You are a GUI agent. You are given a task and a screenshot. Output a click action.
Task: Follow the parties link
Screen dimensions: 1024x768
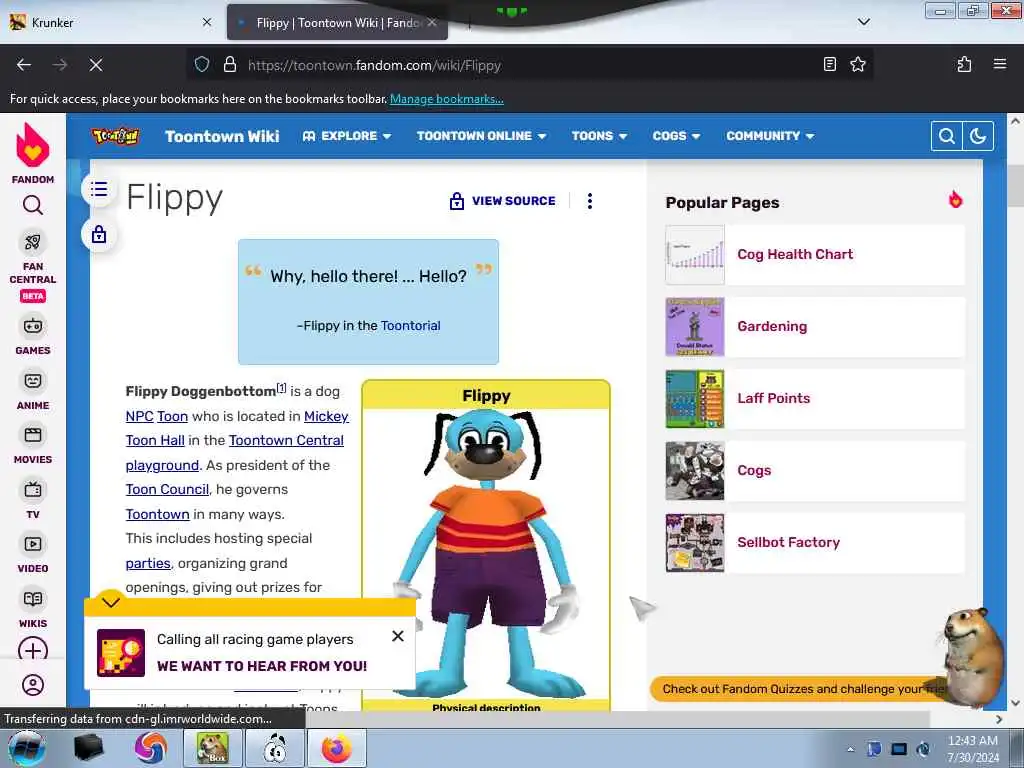(148, 563)
